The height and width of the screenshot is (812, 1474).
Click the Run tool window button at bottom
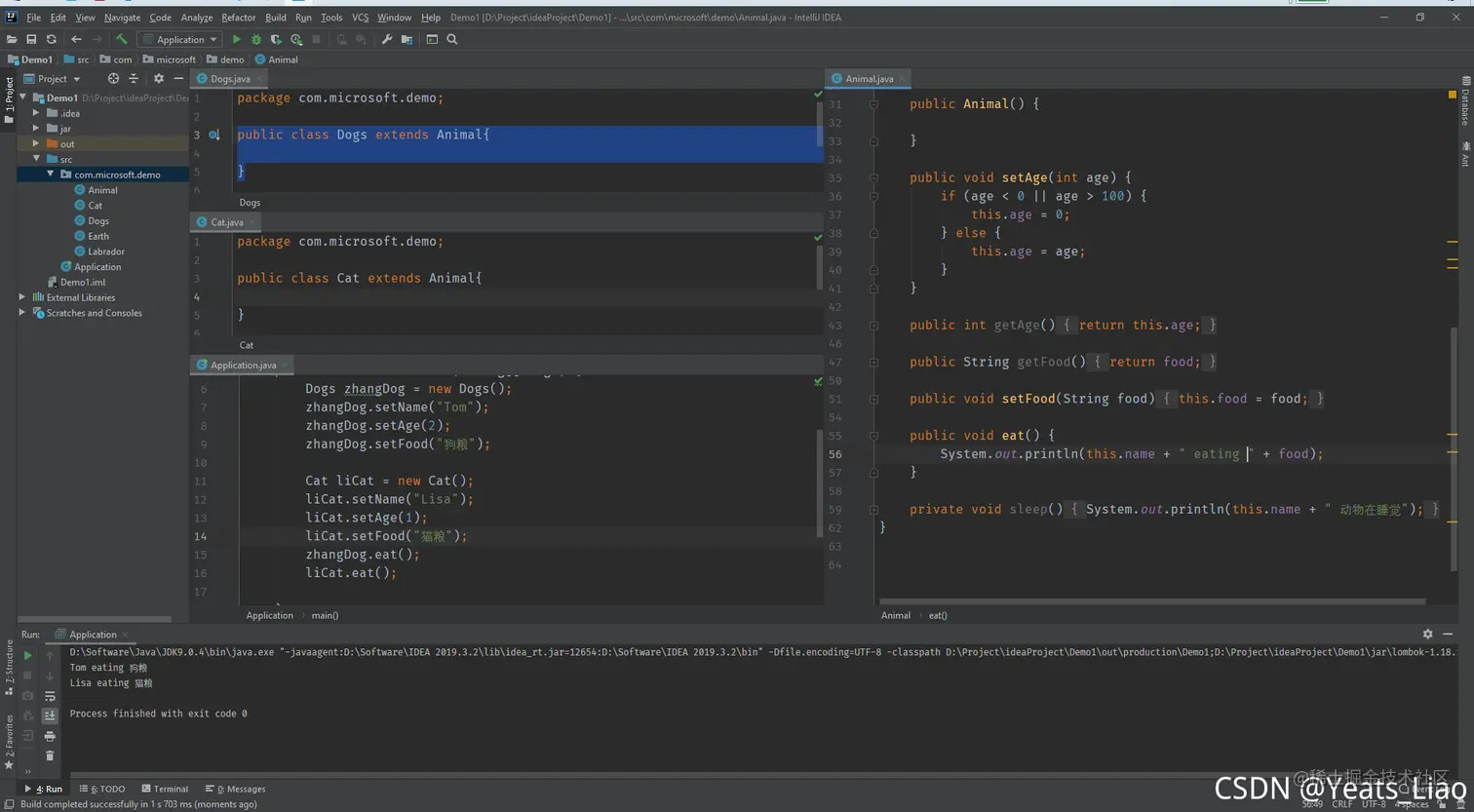pyautogui.click(x=43, y=789)
